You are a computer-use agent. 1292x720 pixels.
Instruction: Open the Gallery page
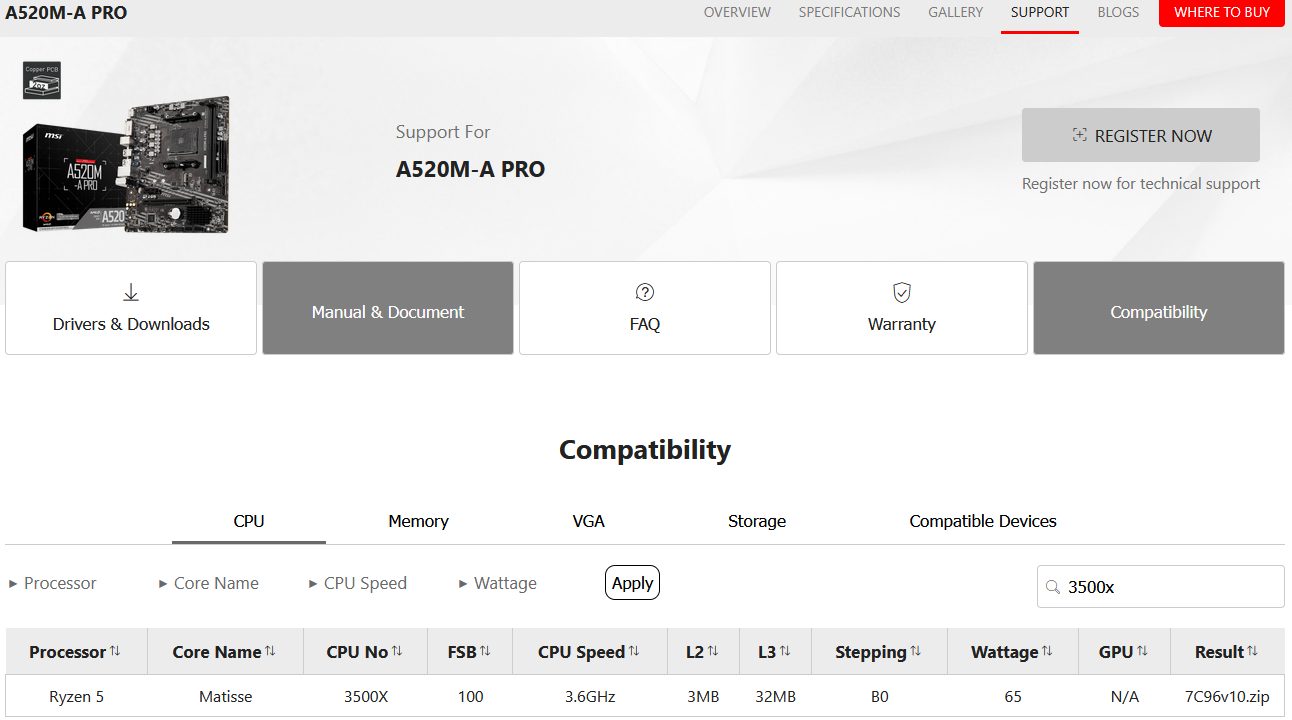(x=955, y=12)
